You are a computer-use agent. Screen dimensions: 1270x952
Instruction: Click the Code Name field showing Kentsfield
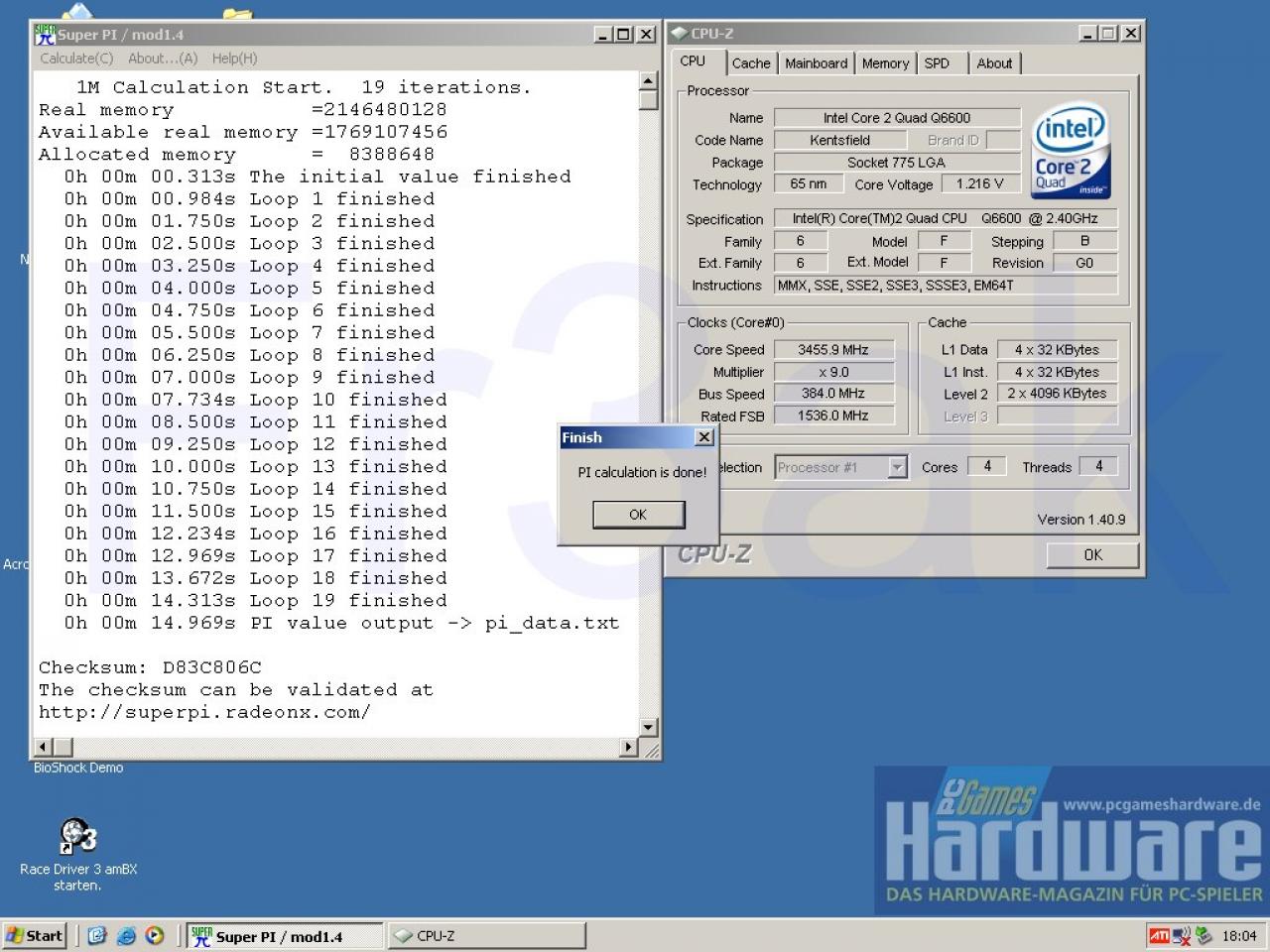[839, 140]
